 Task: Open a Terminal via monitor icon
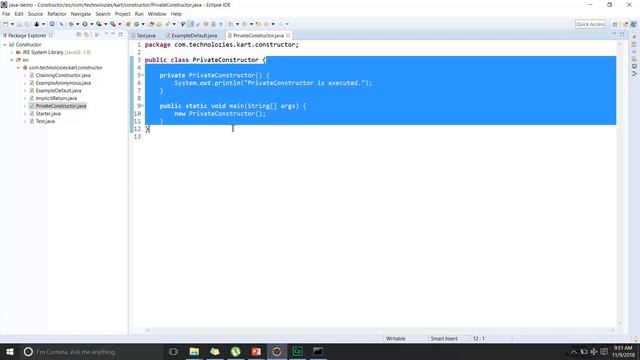[52, 24]
